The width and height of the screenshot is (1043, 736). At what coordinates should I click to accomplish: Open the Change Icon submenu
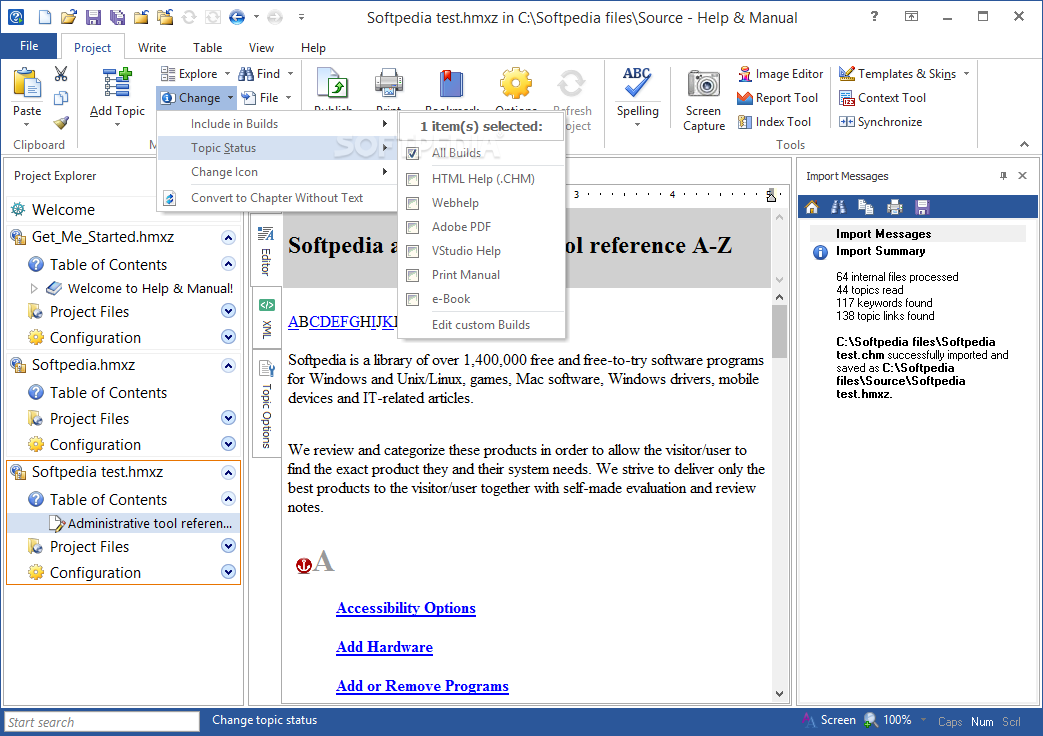click(277, 172)
